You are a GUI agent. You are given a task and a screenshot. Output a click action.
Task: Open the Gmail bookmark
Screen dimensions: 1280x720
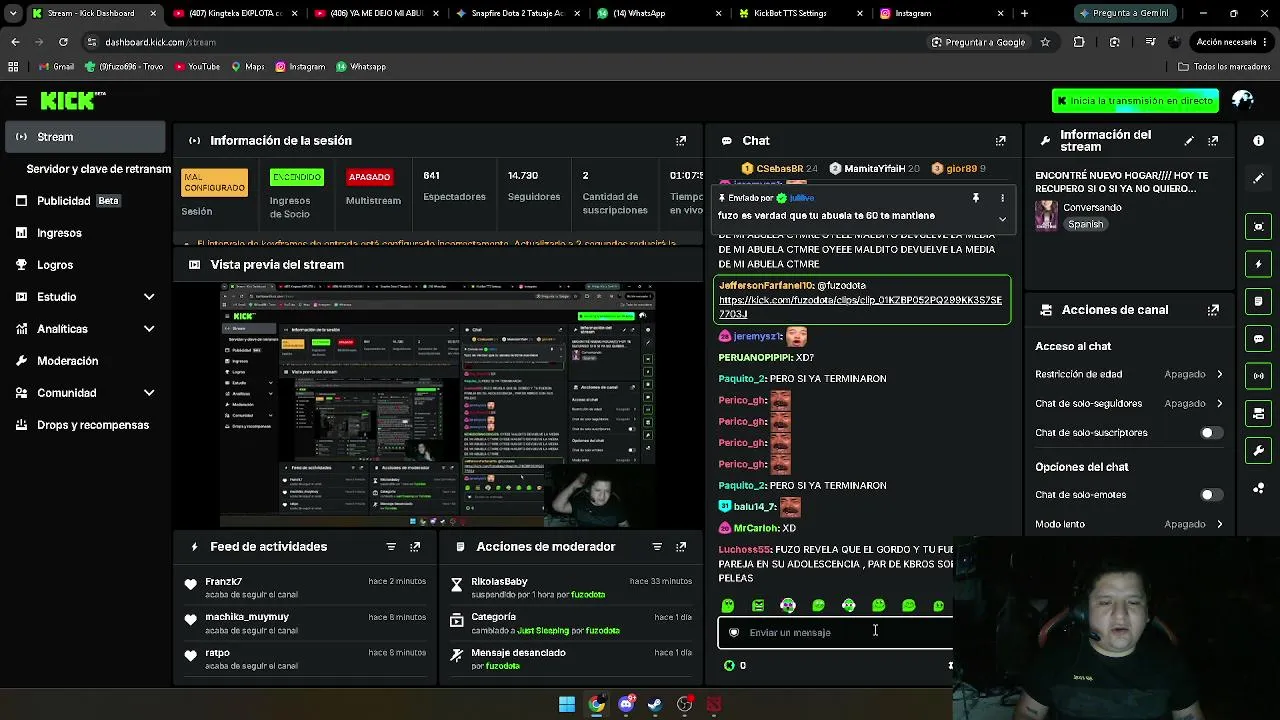[x=56, y=67]
